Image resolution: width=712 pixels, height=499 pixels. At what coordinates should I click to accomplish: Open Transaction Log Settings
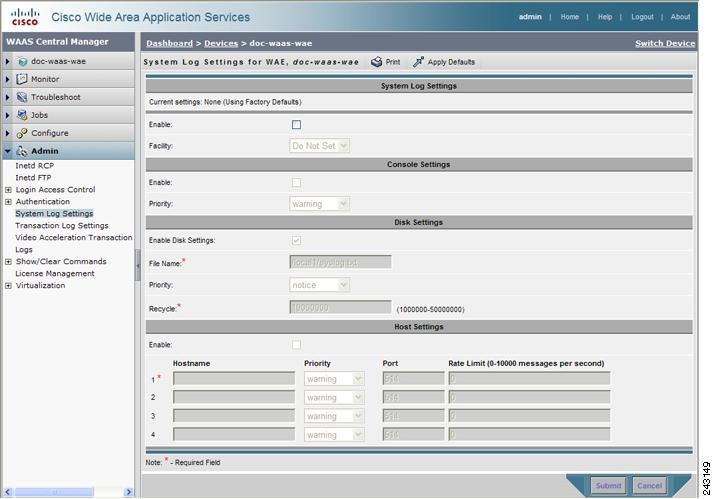pos(62,226)
